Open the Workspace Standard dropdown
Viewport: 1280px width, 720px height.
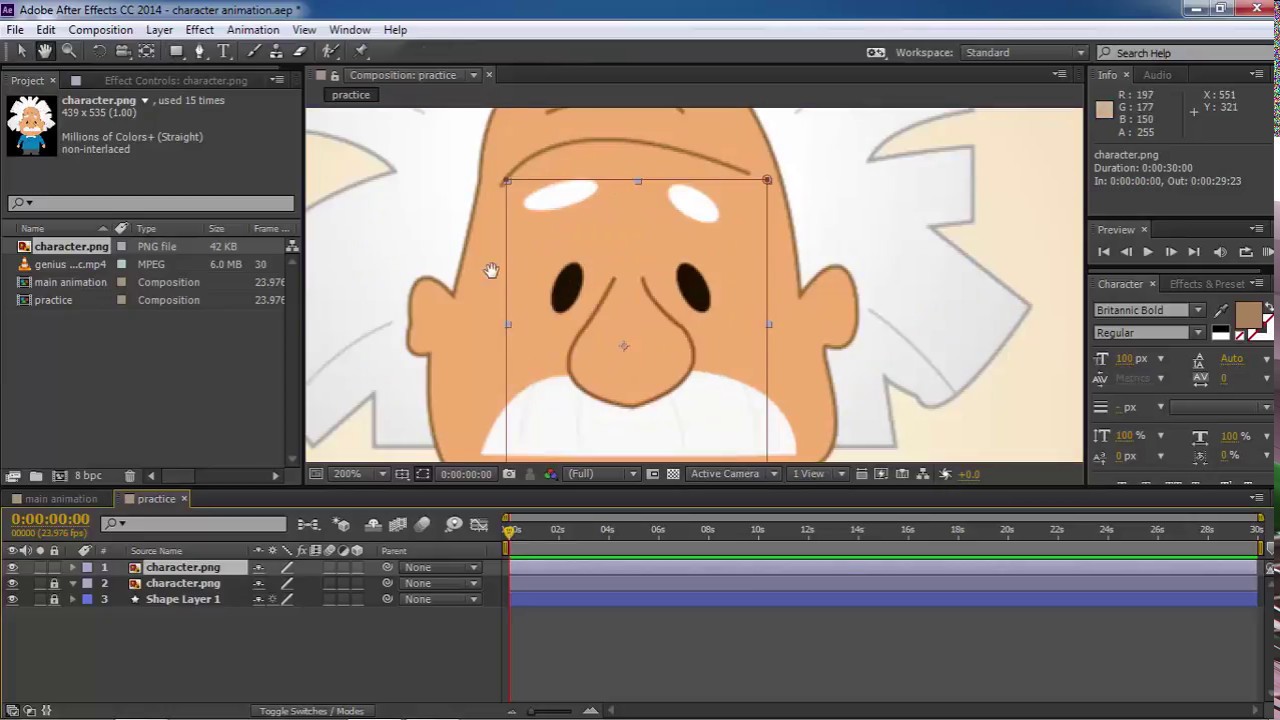coord(1024,52)
